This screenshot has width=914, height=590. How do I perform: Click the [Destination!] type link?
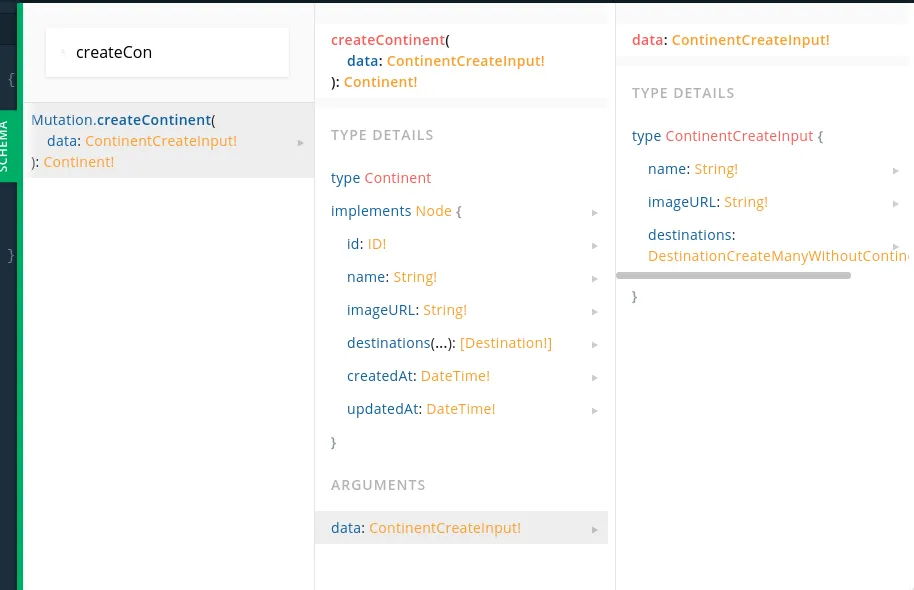[x=506, y=343]
